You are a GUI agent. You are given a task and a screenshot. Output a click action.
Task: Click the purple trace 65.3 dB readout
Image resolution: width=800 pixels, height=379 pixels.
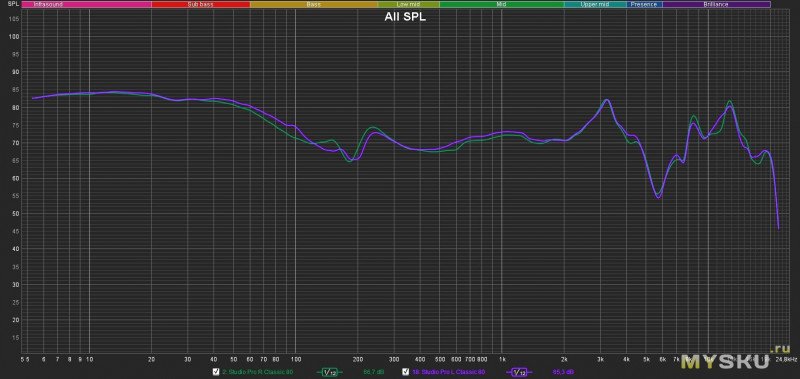560,372
